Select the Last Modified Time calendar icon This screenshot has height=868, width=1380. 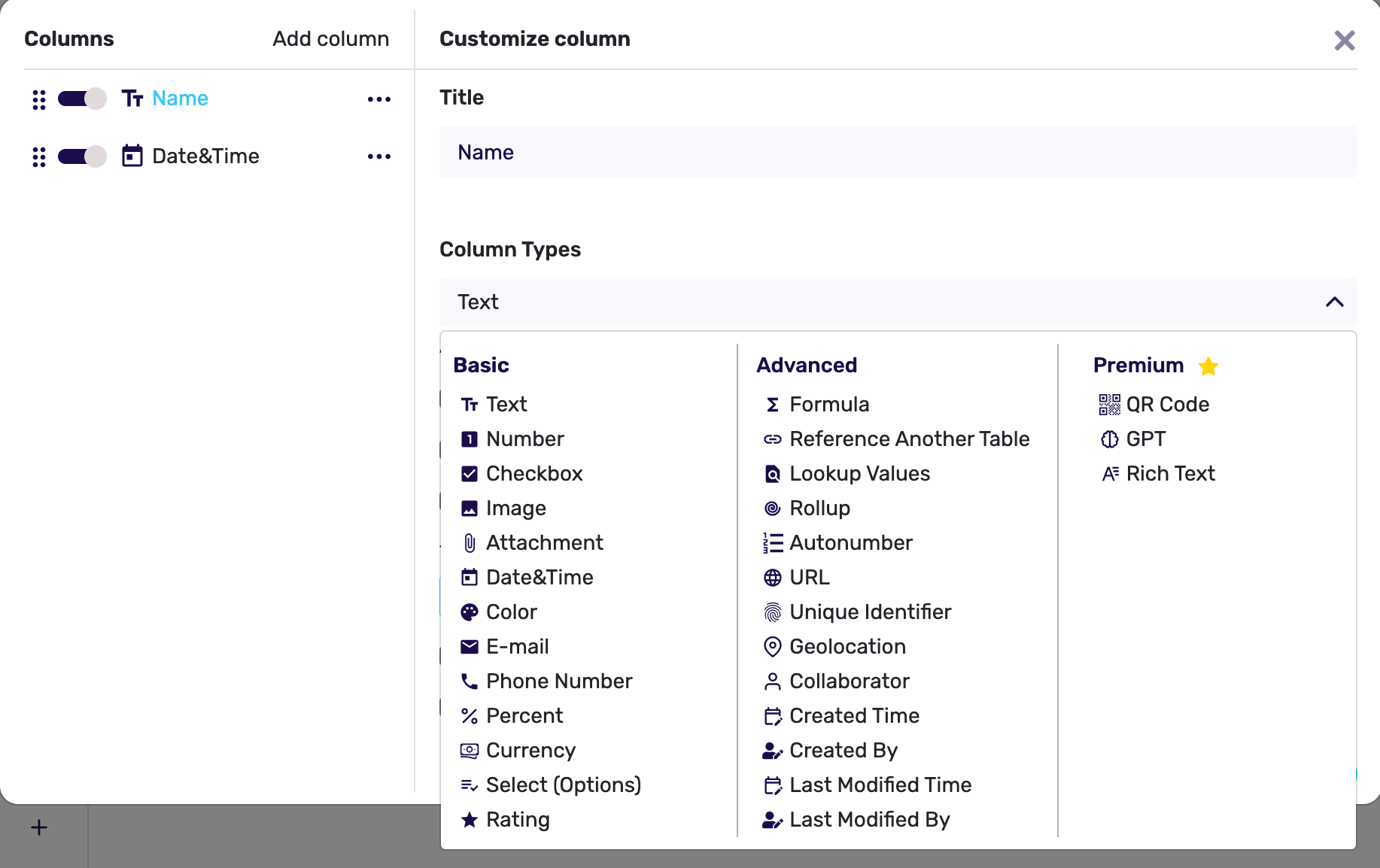[773, 785]
